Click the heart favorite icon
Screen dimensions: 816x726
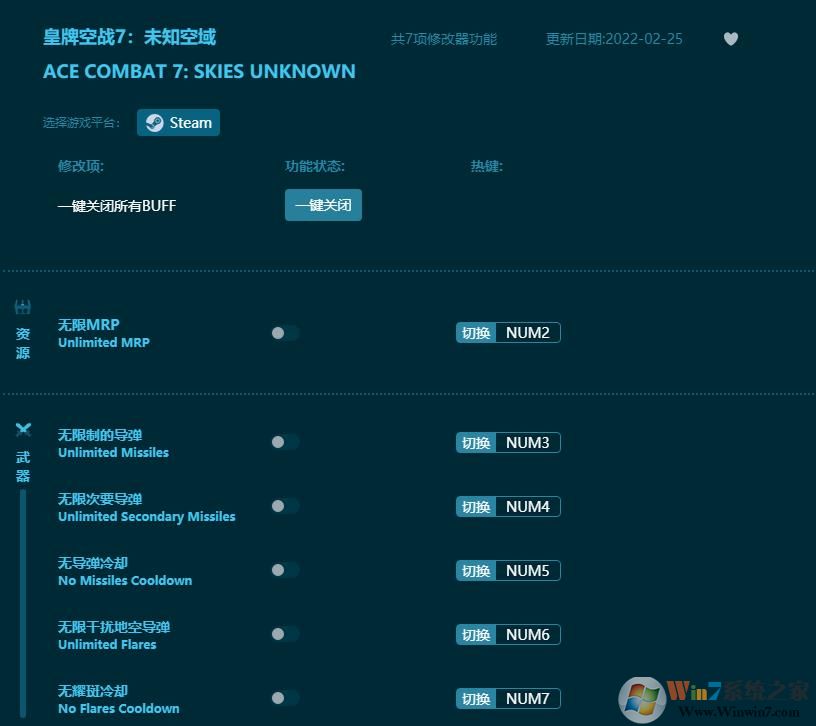731,39
